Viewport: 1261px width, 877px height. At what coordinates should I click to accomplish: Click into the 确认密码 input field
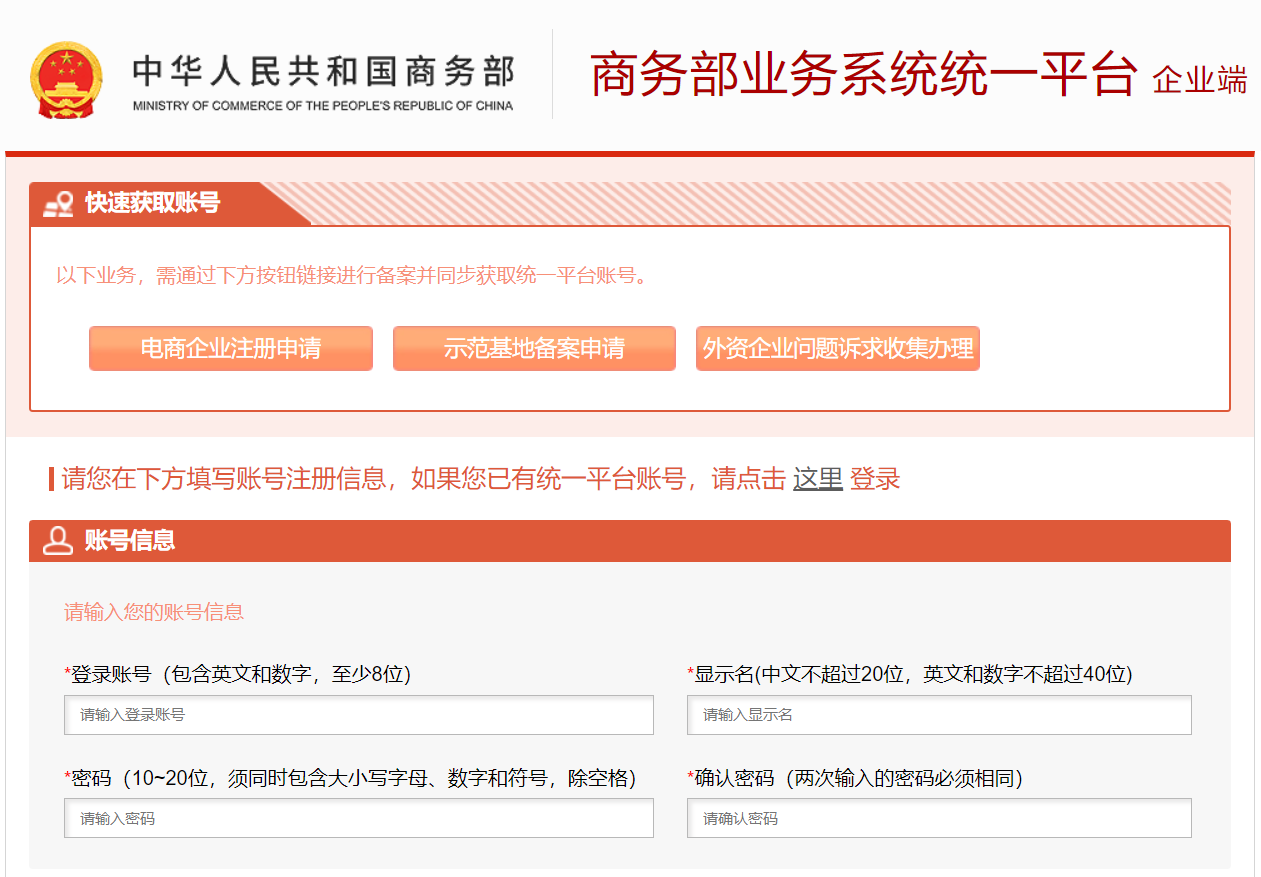pyautogui.click(x=939, y=818)
